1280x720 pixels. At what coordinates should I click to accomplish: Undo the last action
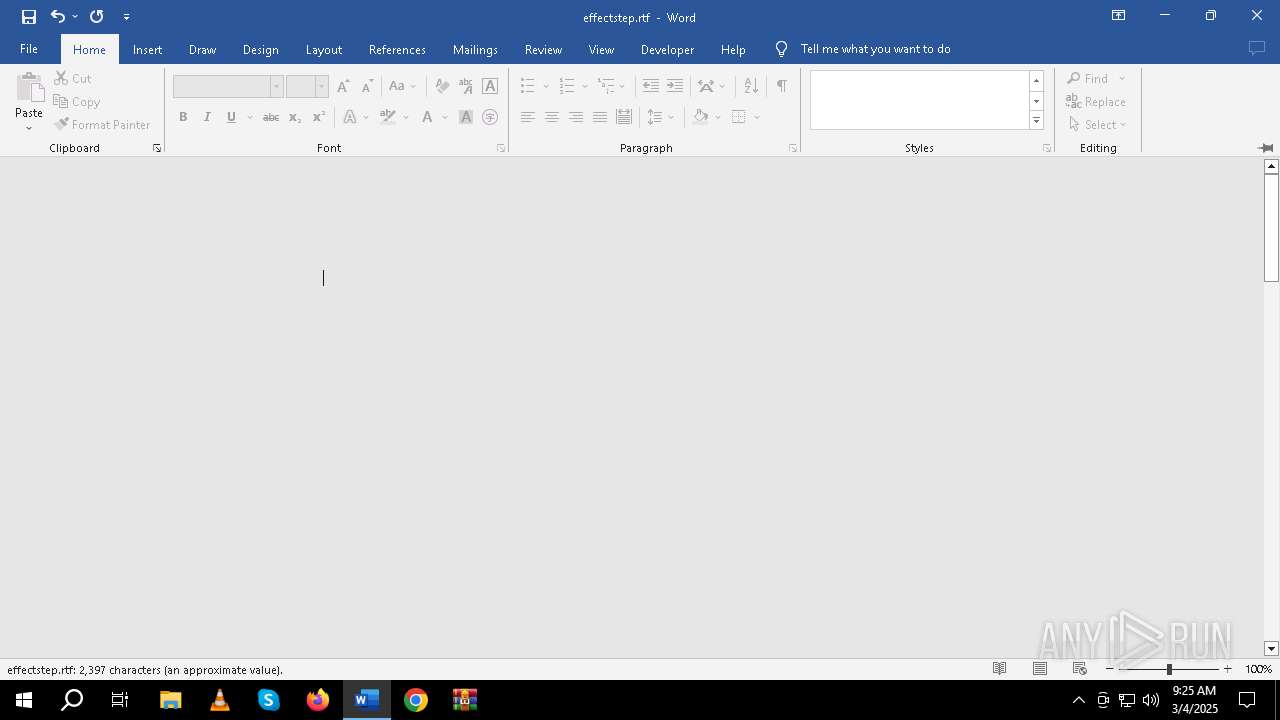tap(58, 16)
